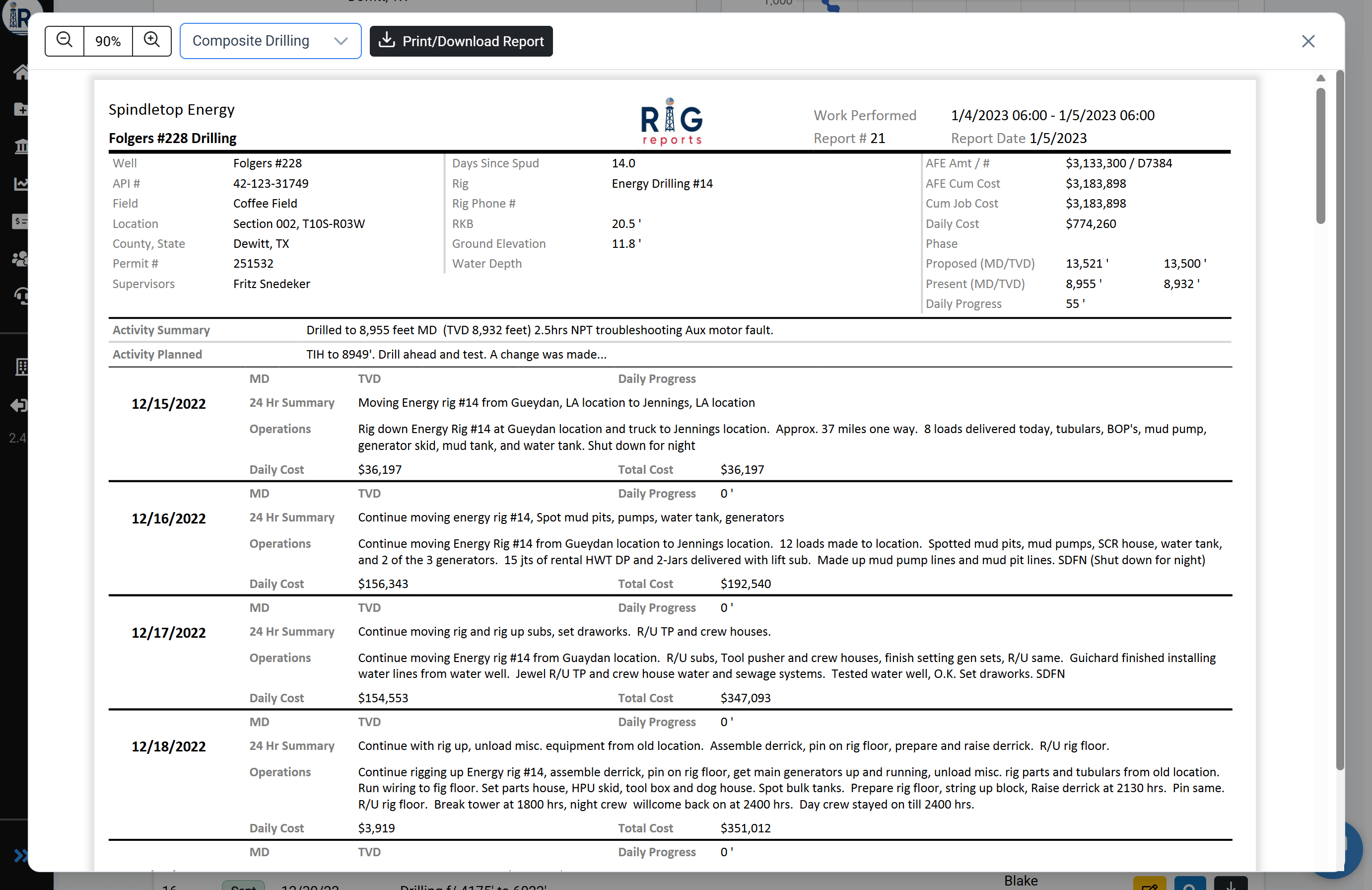Click Daily Cost '$36,197' for 12/15/2022
The width and height of the screenshot is (1372, 890).
tap(379, 469)
